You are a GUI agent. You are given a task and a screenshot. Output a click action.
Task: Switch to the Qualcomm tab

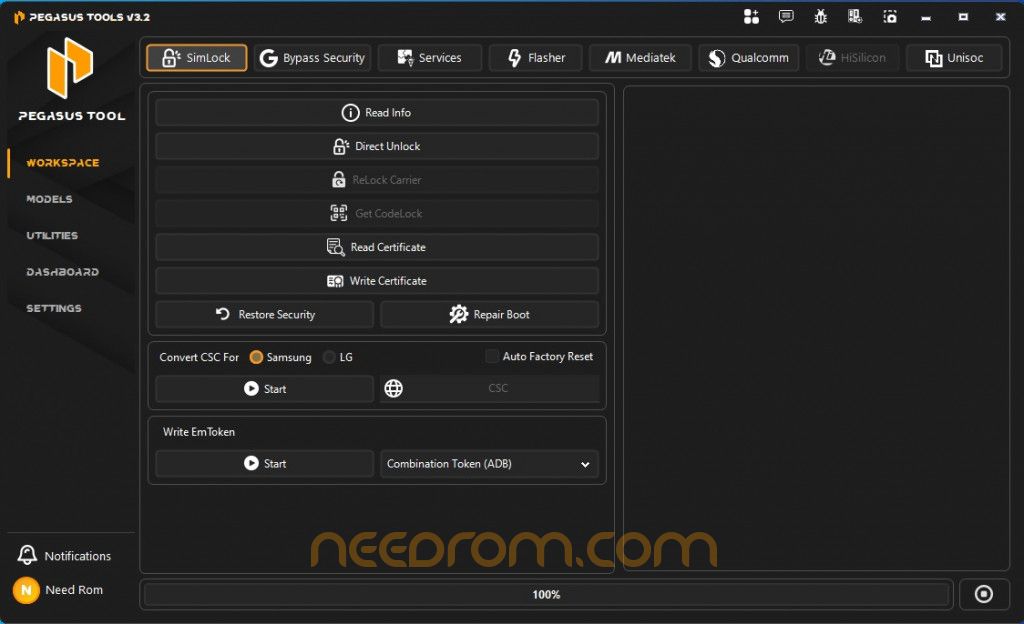tap(748, 58)
